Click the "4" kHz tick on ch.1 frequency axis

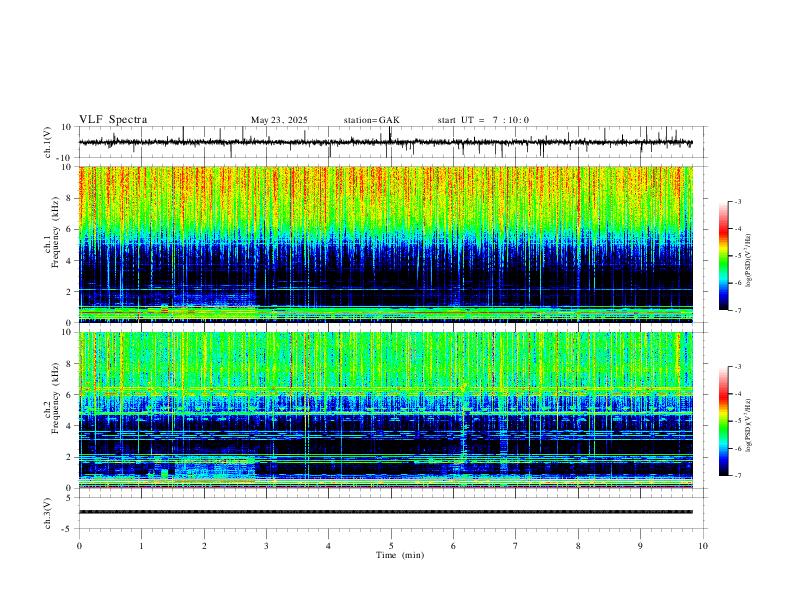69,261
